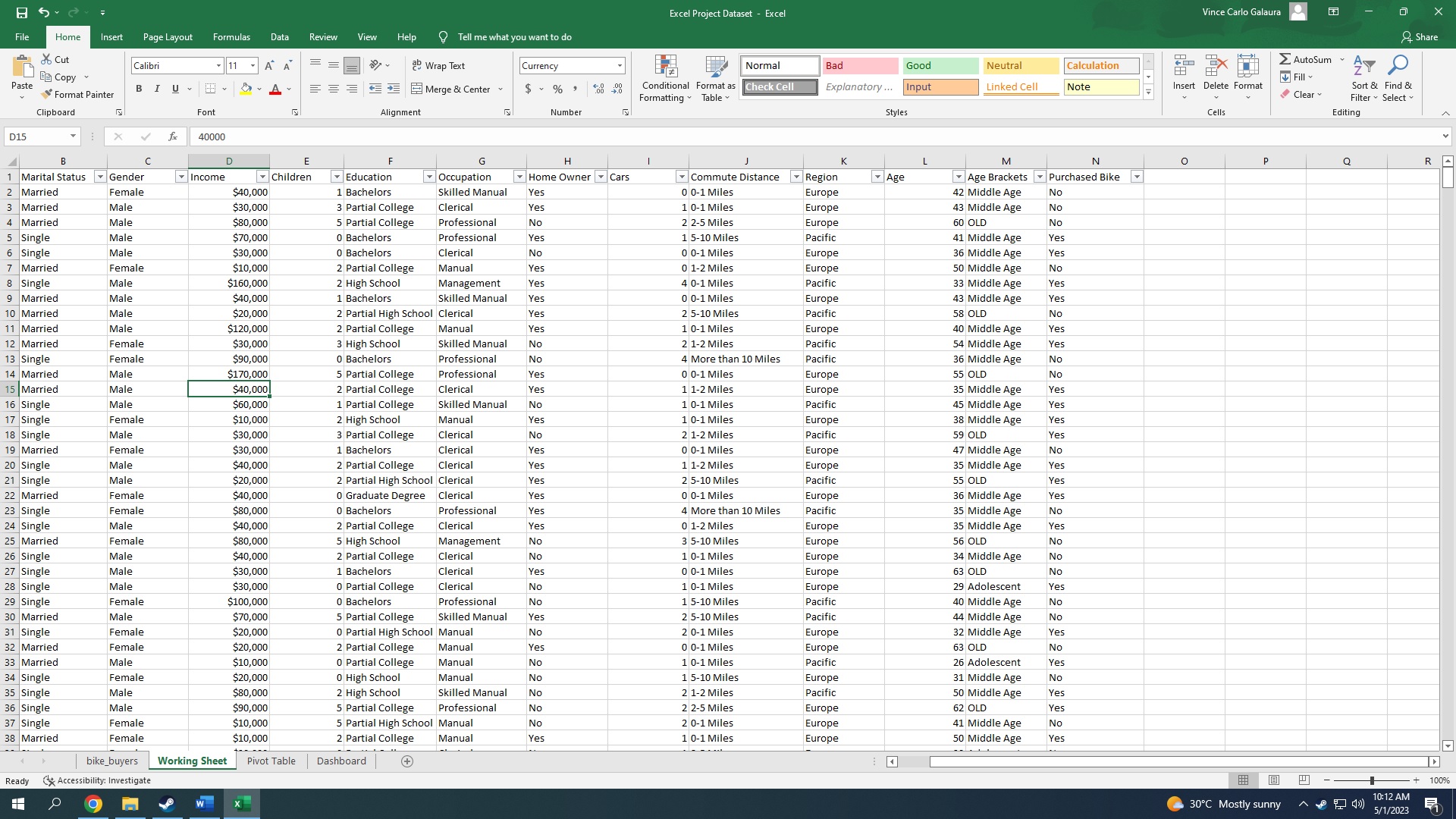This screenshot has height=819, width=1456.
Task: Open Sort & Filter tool
Action: pyautogui.click(x=1364, y=78)
